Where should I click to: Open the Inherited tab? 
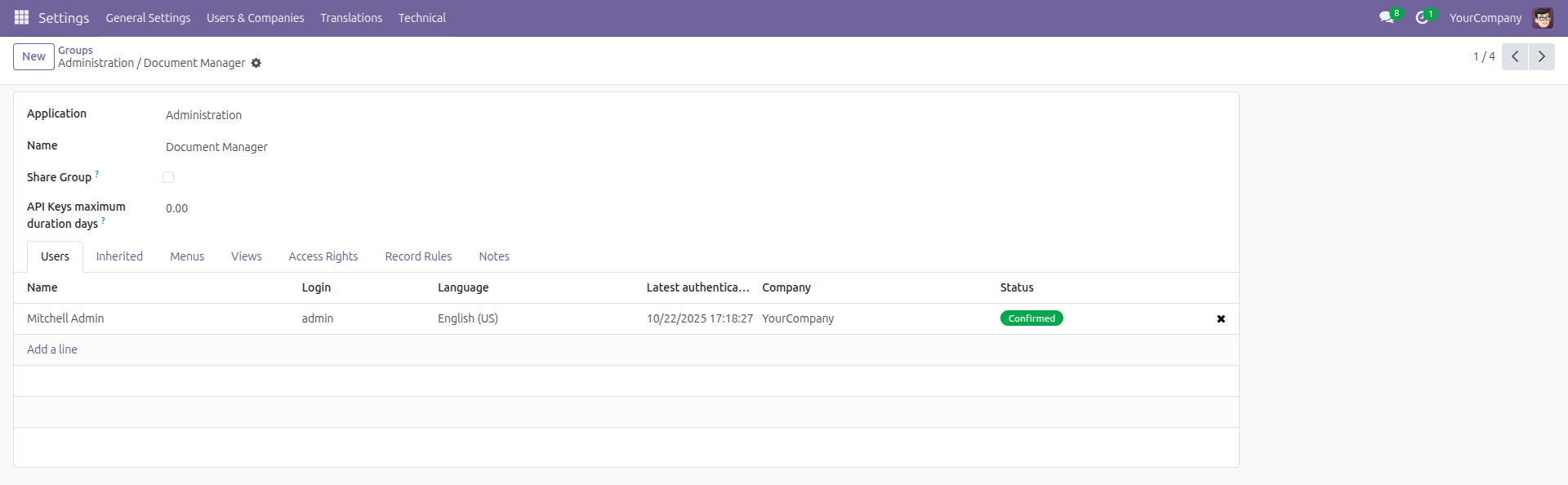pyautogui.click(x=119, y=256)
